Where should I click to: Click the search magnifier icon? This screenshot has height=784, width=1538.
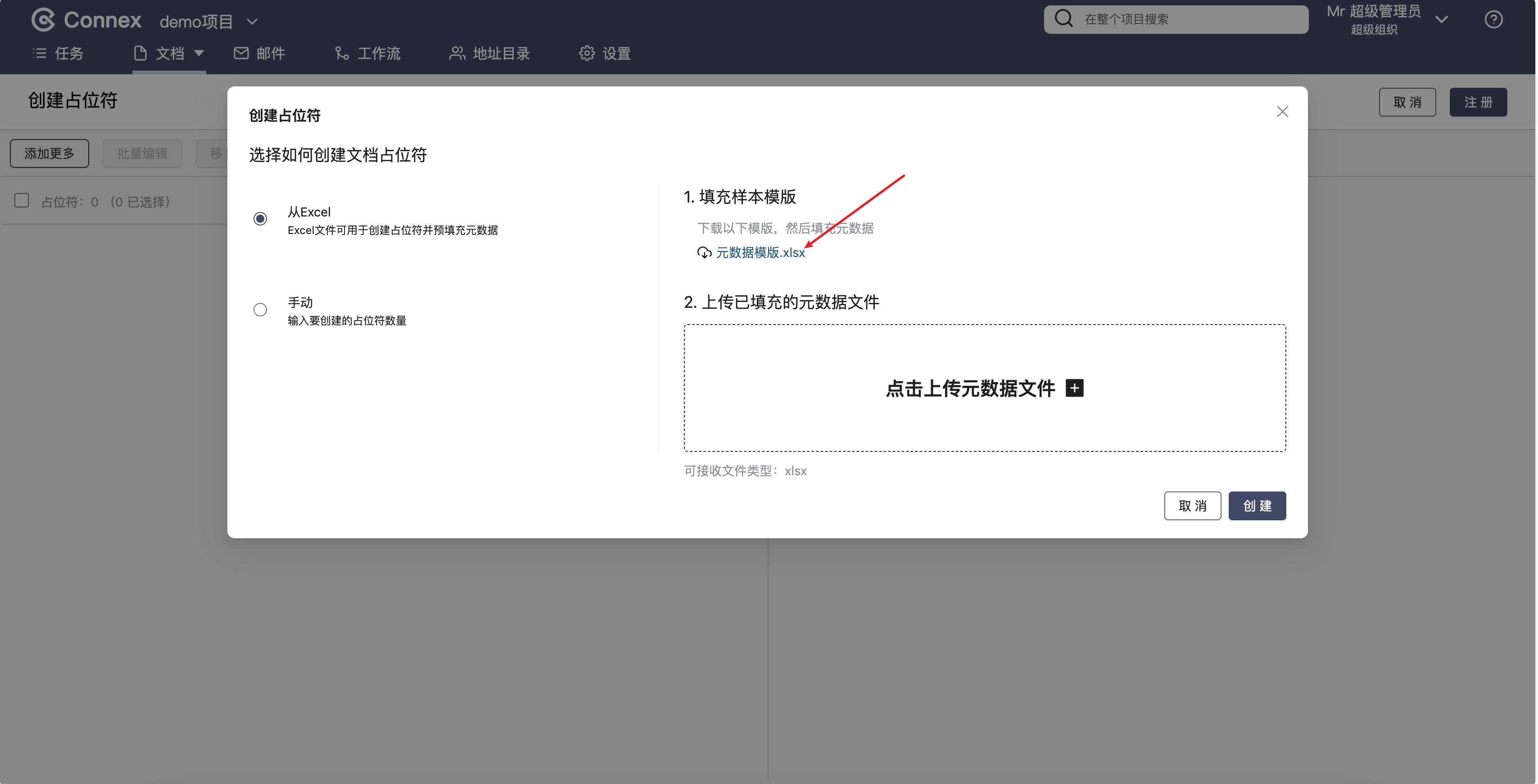[x=1063, y=18]
